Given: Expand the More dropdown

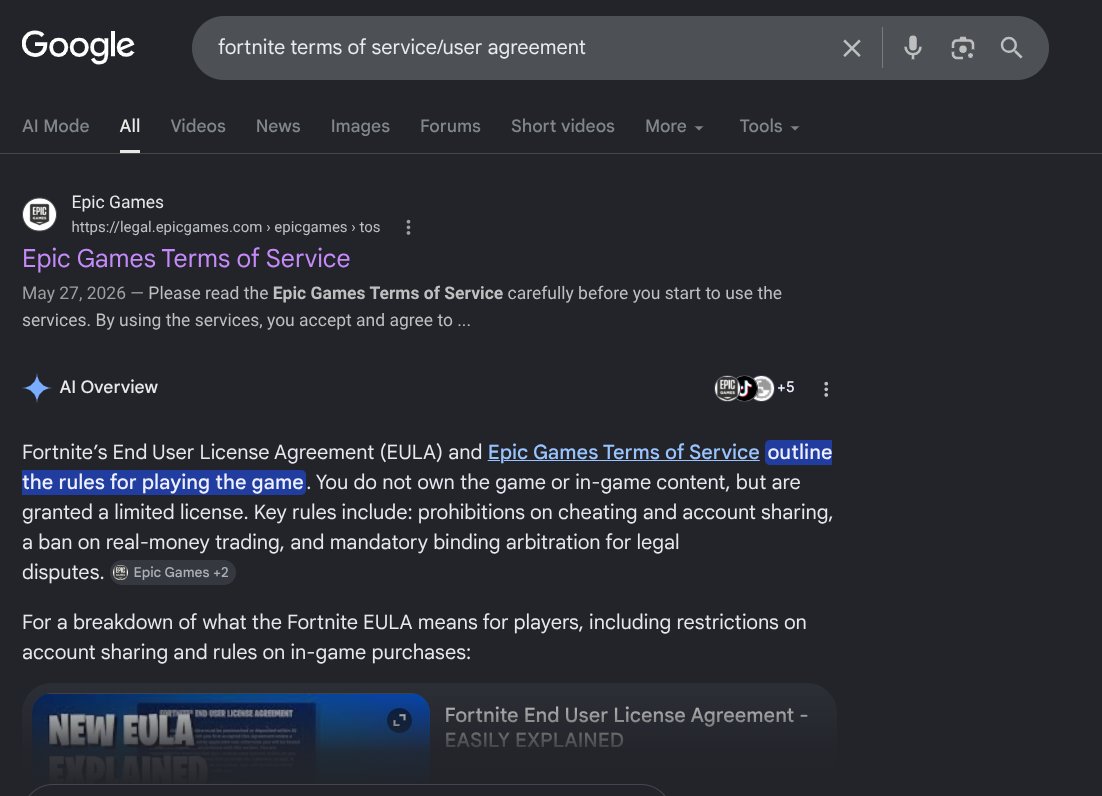Looking at the screenshot, I should click(673, 126).
